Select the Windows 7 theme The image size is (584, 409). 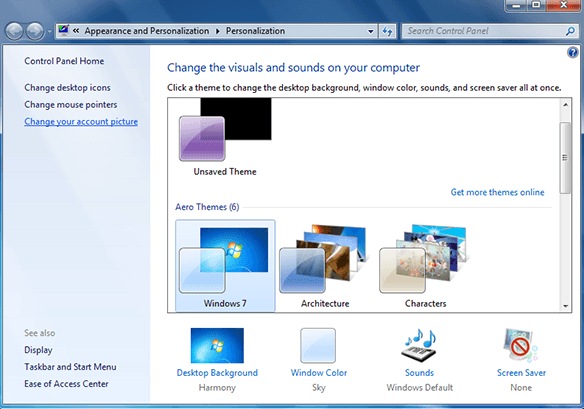click(225, 266)
